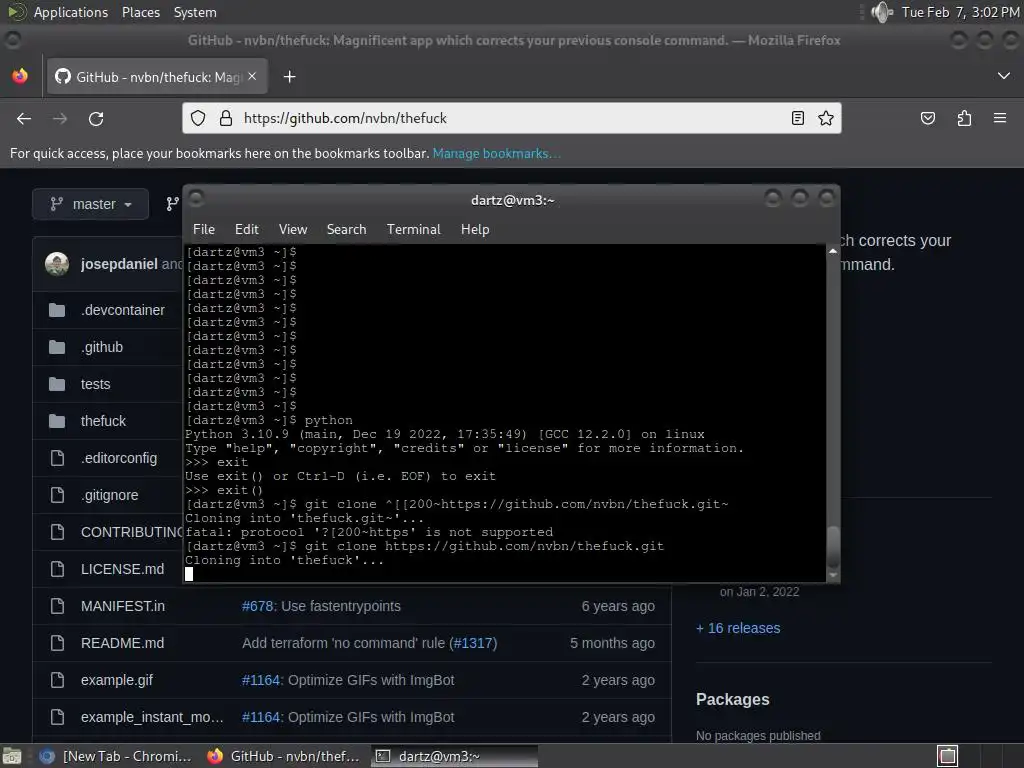1024x768 pixels.
Task: Open .gitignore file
Action: (x=110, y=495)
